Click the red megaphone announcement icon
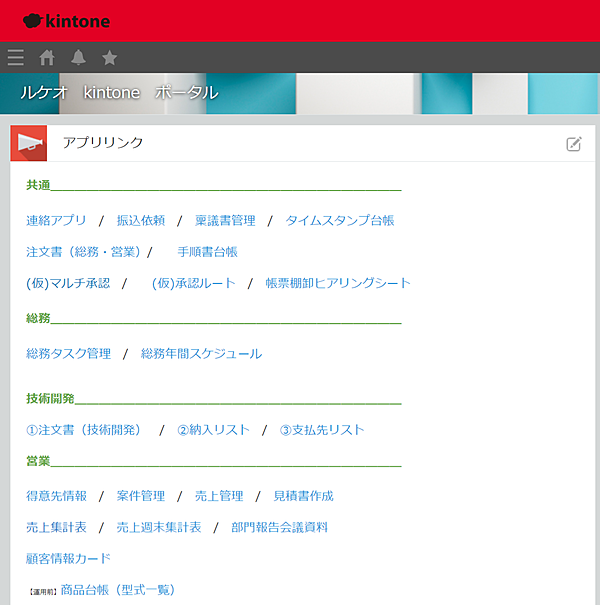The image size is (600, 605). [x=29, y=143]
